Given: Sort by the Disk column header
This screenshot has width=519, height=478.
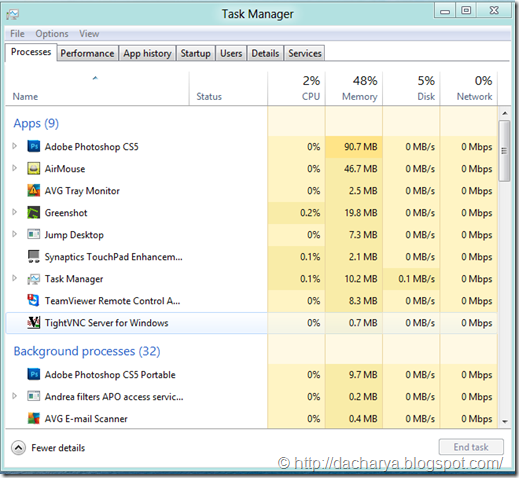Looking at the screenshot, I should [411, 89].
